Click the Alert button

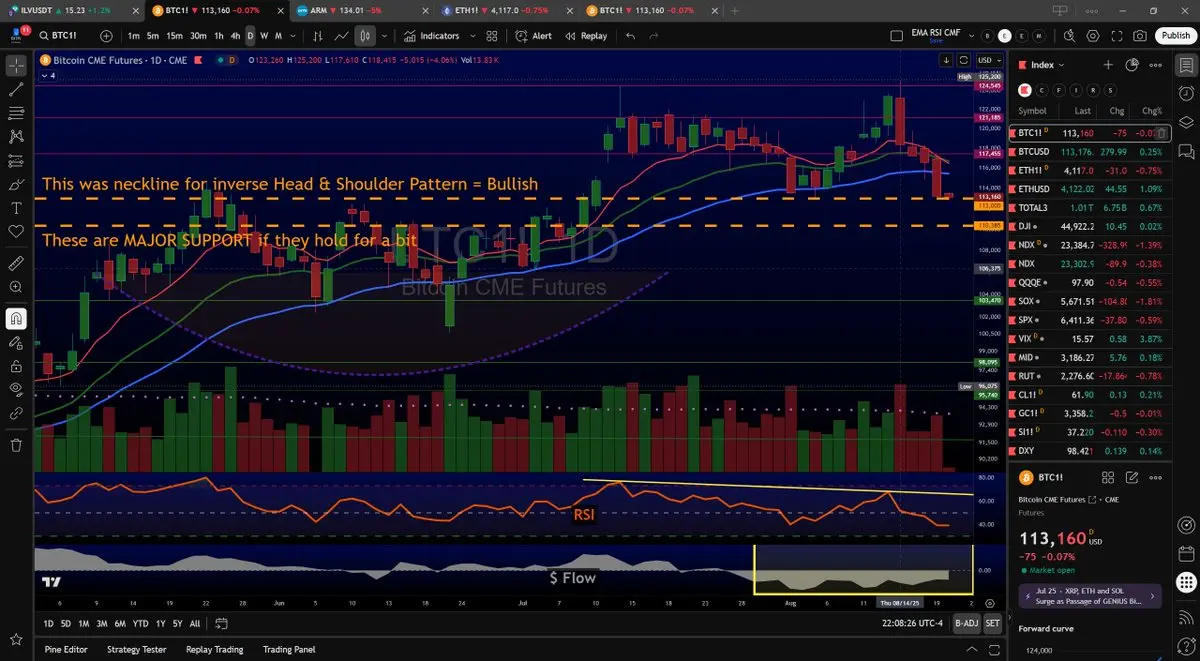click(533, 35)
